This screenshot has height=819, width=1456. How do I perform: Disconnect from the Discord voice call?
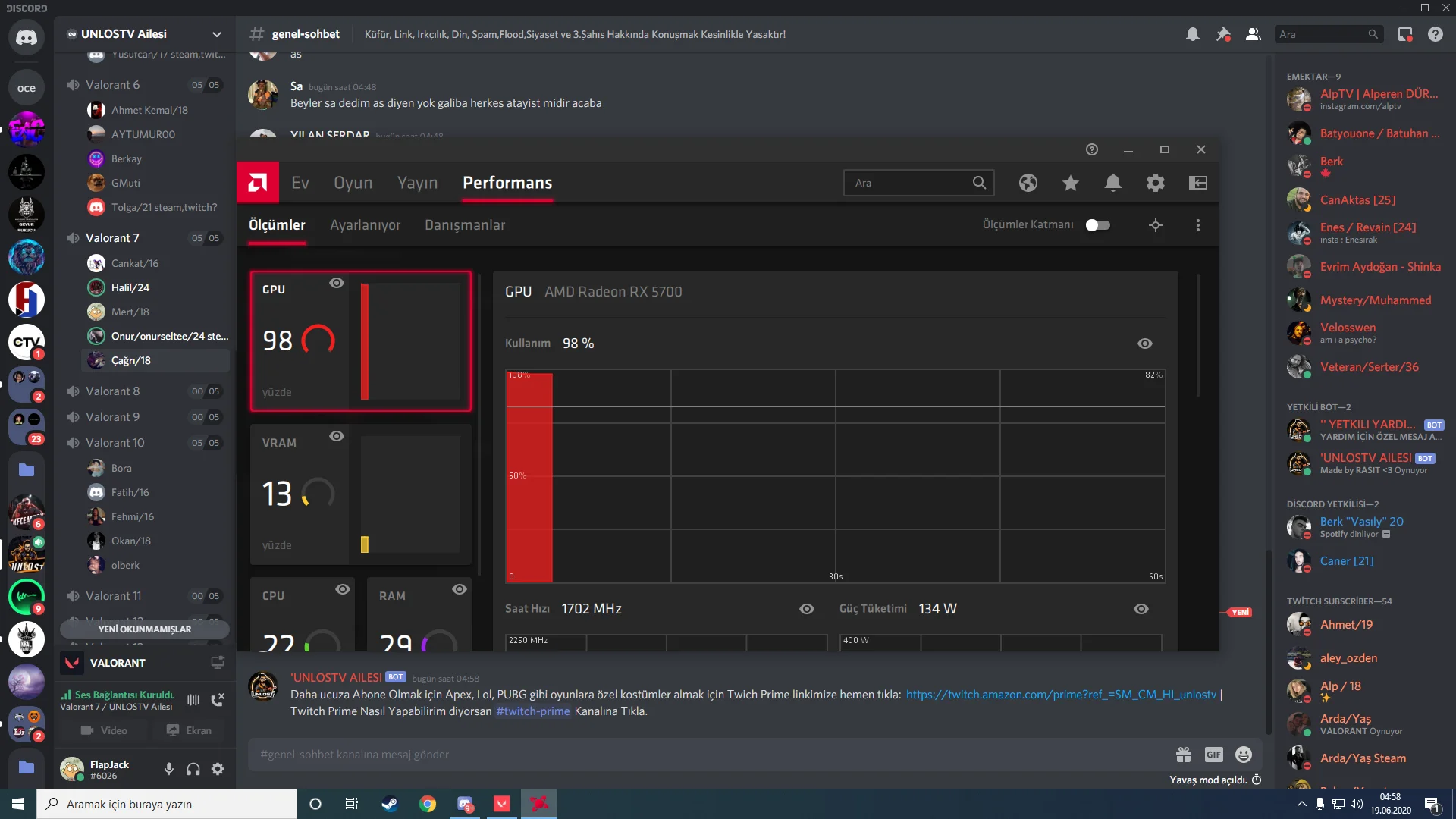218,700
